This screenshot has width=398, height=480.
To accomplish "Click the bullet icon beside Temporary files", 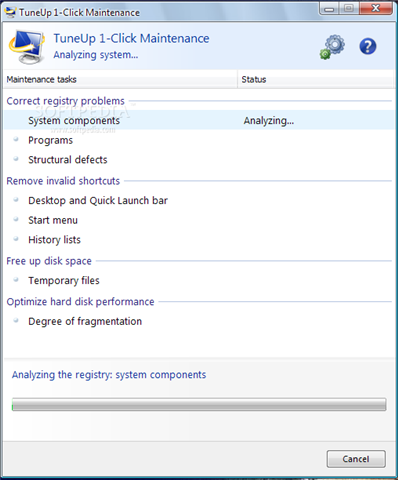I will point(16,279).
